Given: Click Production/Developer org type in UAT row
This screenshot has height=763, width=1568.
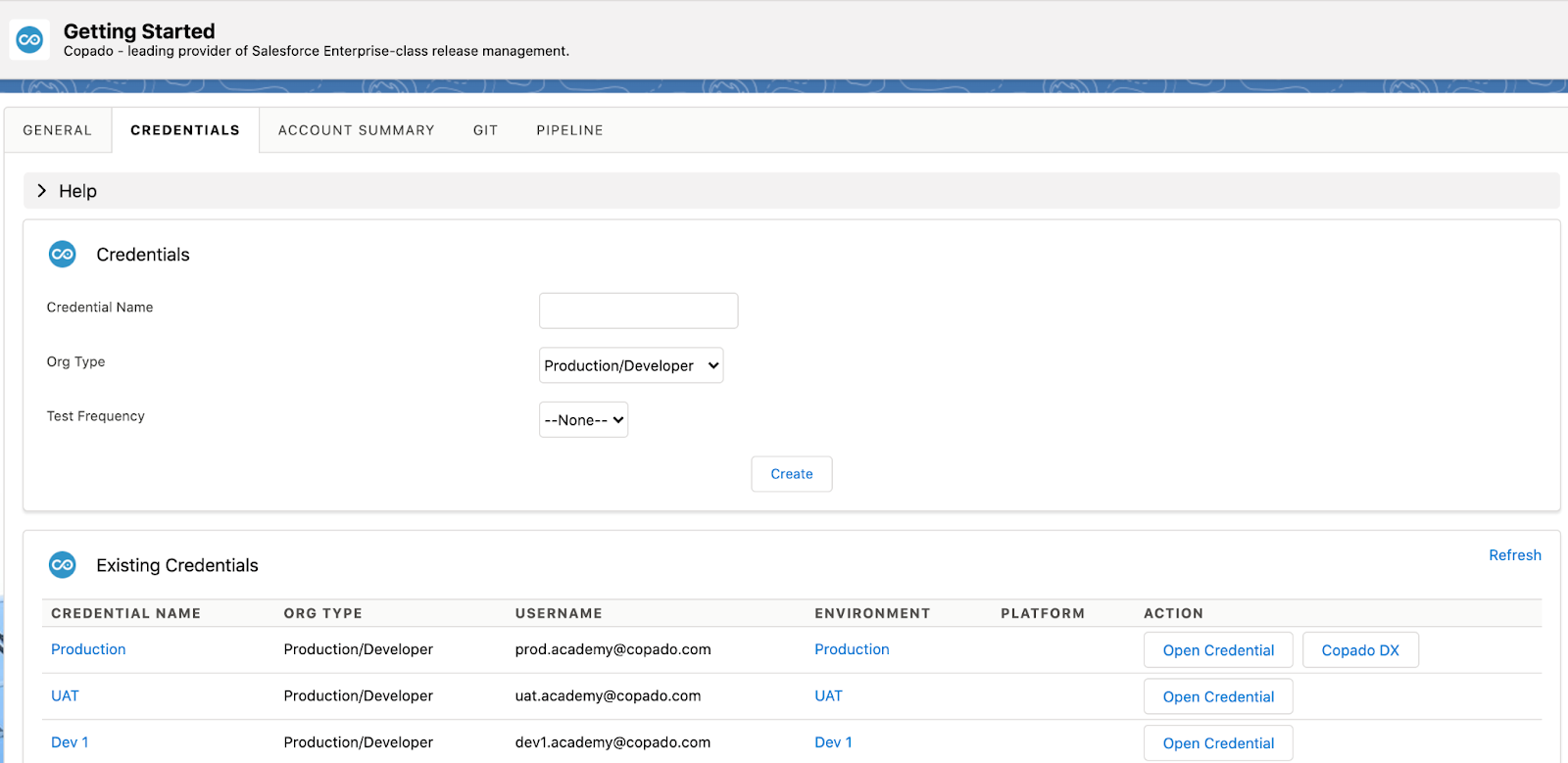Looking at the screenshot, I should point(359,696).
